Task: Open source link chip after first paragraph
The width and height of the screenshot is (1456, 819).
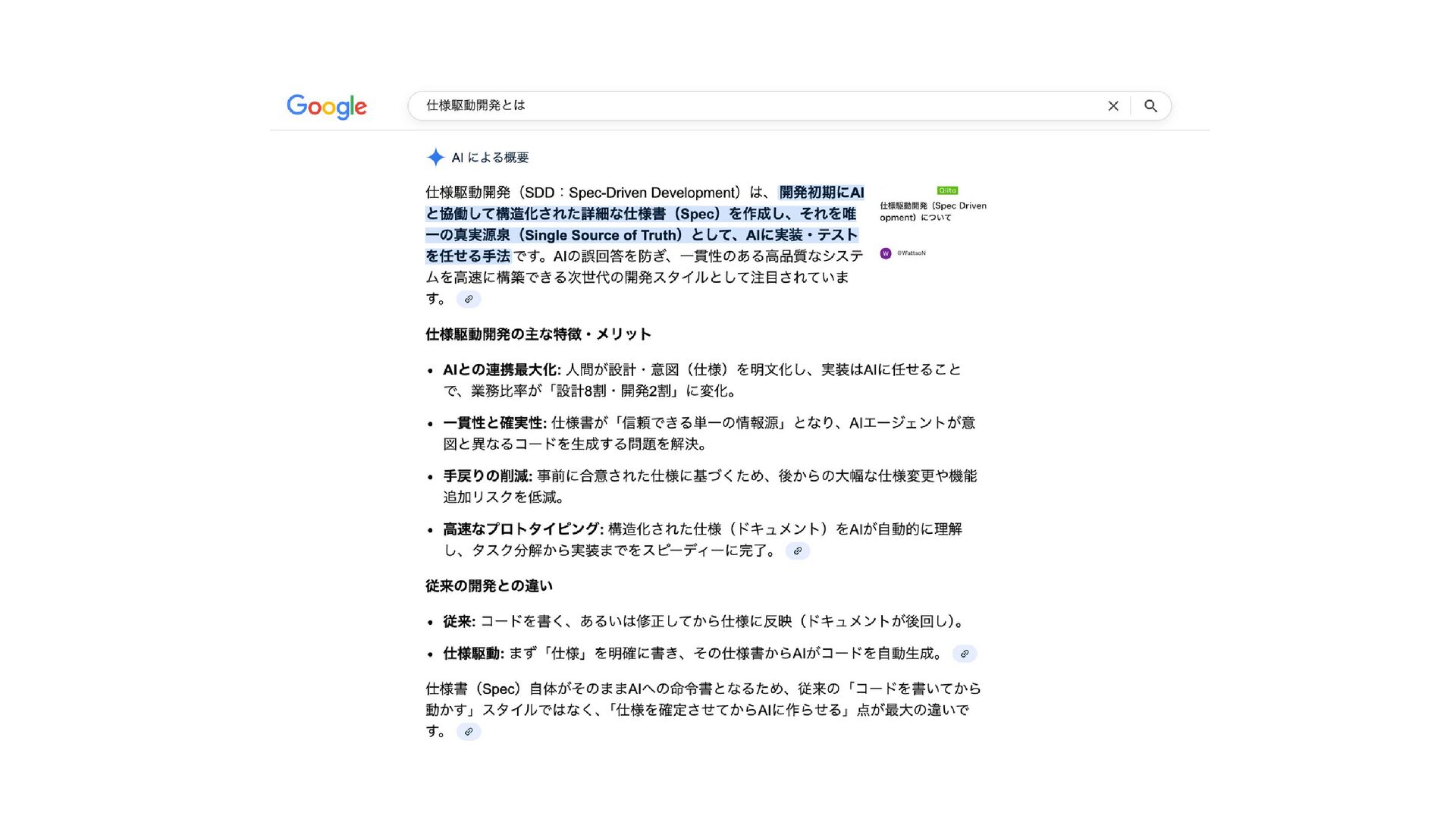Action: point(469,300)
